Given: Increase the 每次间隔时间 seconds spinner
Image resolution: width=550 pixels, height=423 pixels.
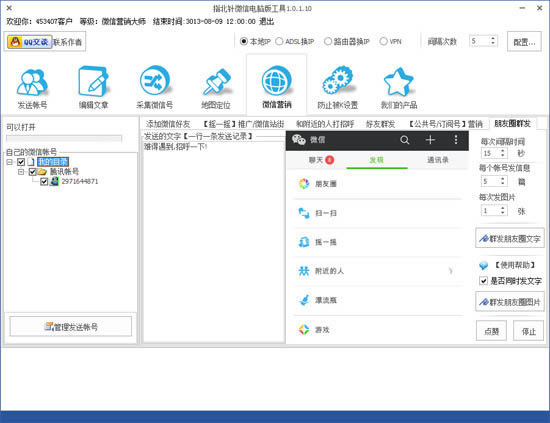Looking at the screenshot, I should 503,151.
